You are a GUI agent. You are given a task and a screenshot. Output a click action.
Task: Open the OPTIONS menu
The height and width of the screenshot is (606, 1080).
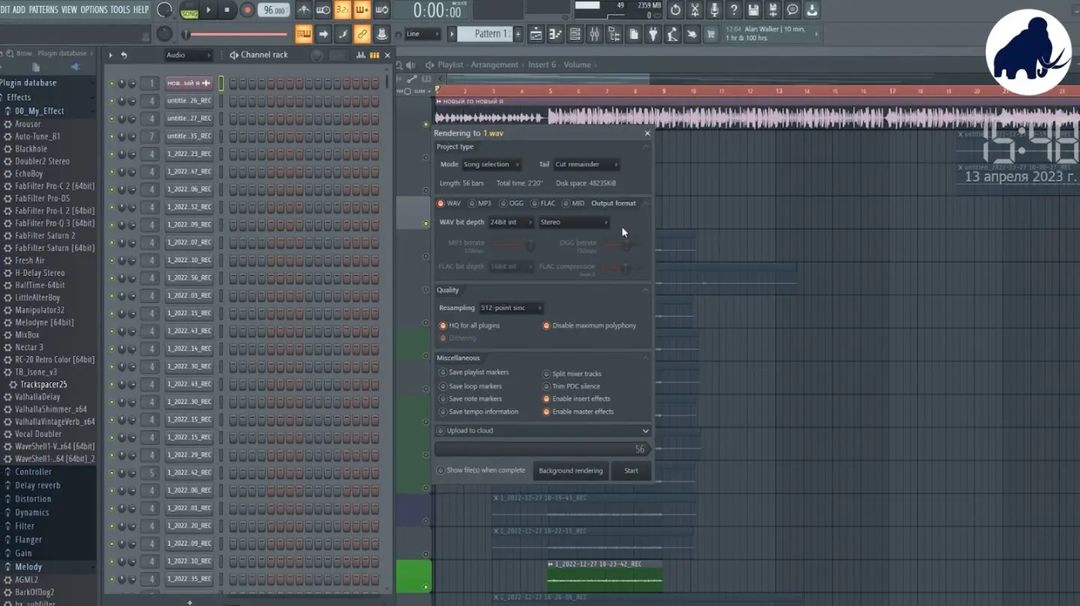pos(94,10)
